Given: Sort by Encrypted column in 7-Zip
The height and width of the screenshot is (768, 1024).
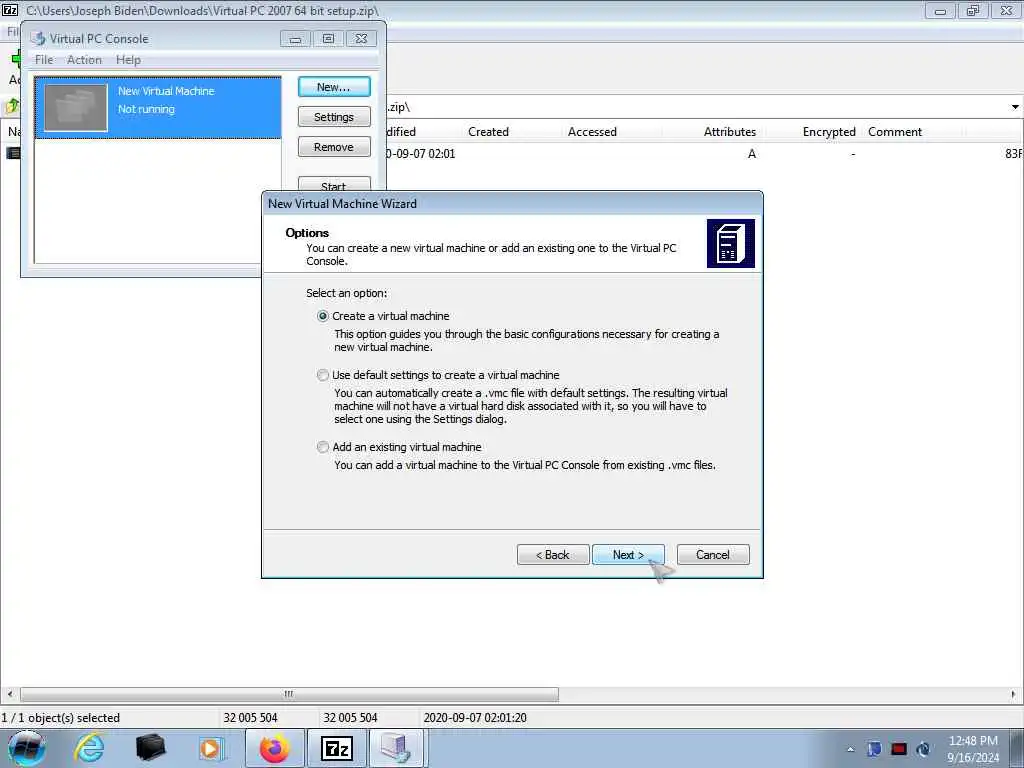Looking at the screenshot, I should 829,132.
